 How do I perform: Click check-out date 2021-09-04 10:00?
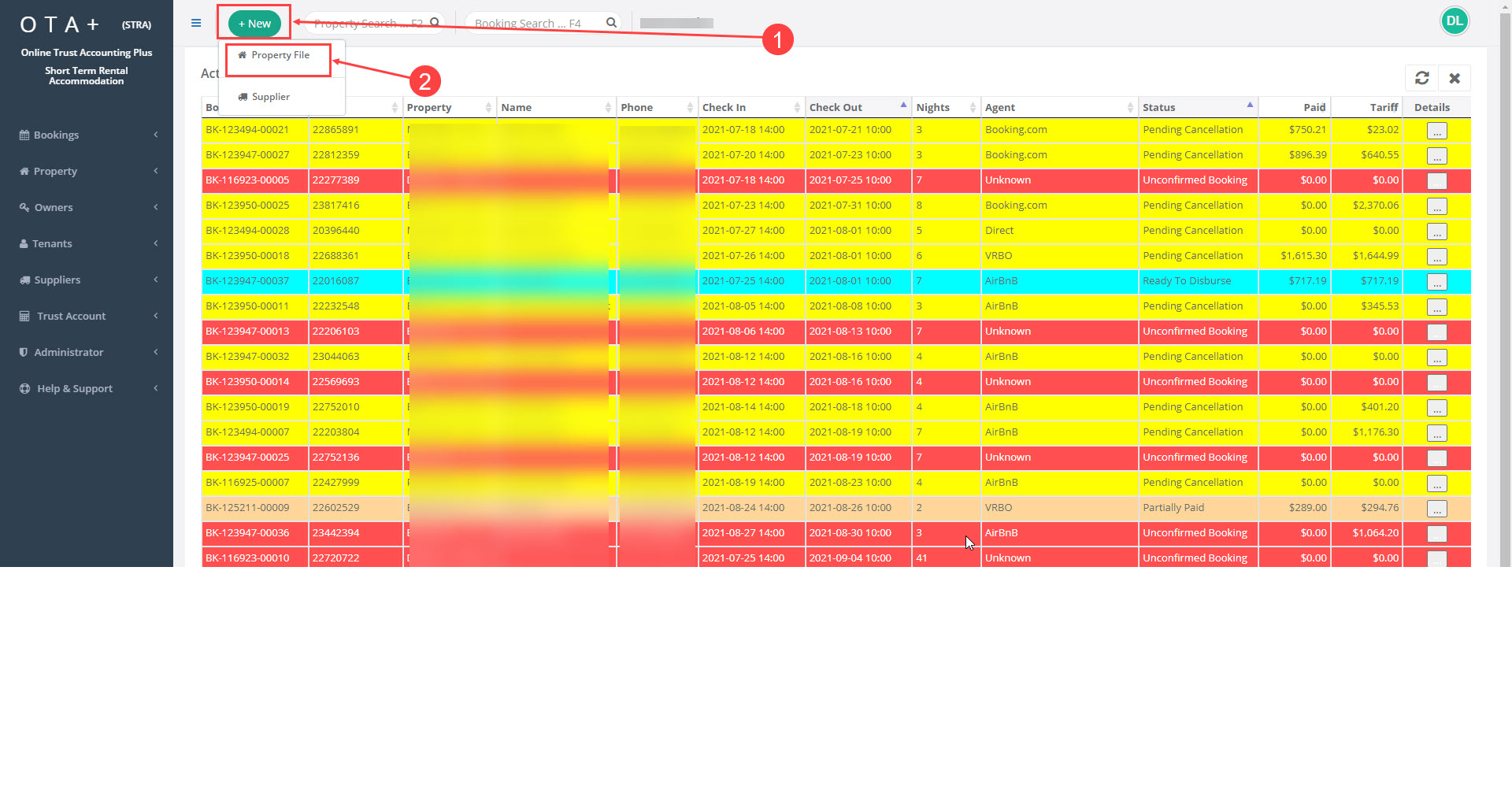850,558
